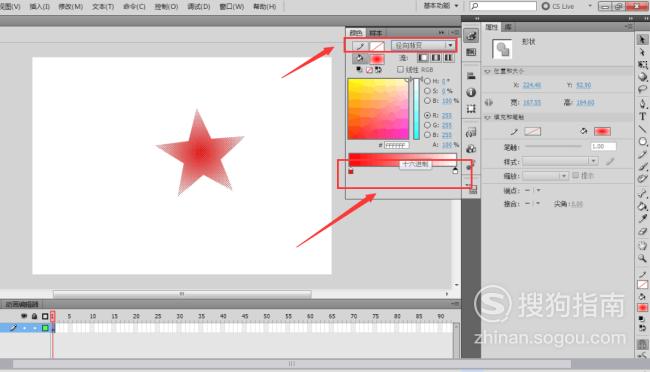This screenshot has width=650, height=372.
Task: Select the Text tool
Action: click(x=642, y=117)
